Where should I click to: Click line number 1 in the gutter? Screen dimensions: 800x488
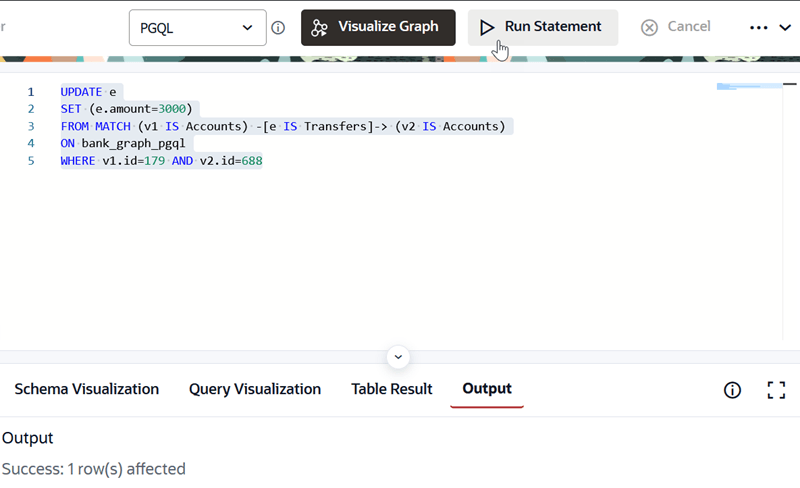(31, 92)
